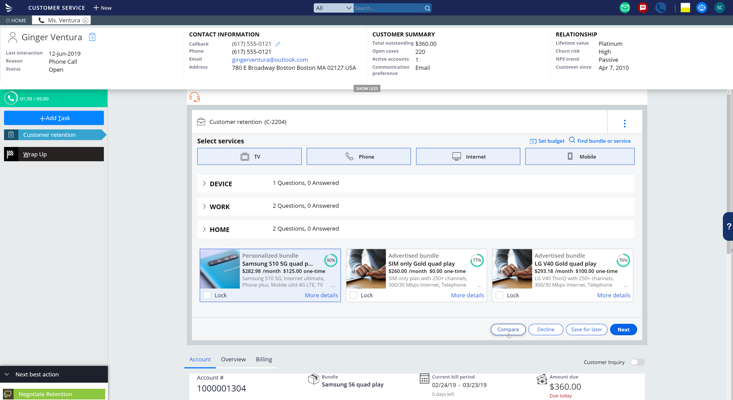Click the call timer progress bar
733x400 pixels.
[x=54, y=99]
